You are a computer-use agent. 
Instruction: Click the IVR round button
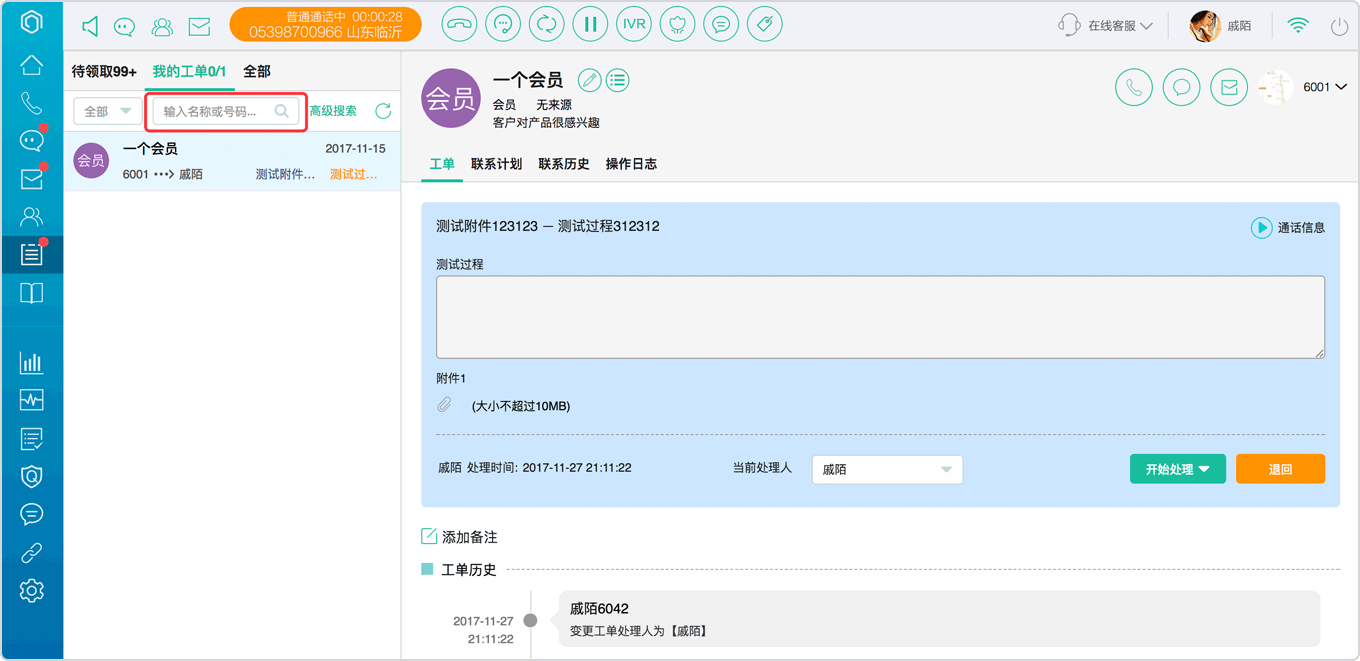[x=634, y=25]
